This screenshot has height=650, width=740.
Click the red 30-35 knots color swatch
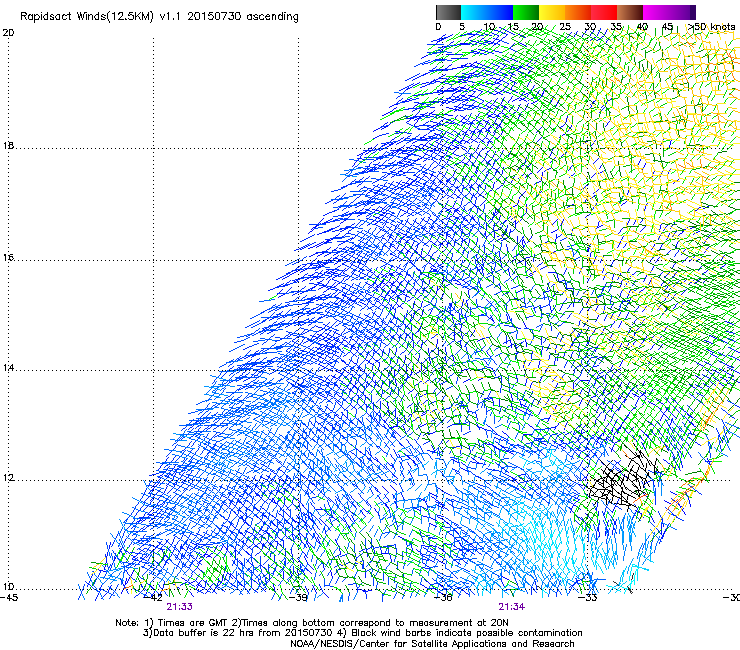(x=604, y=12)
